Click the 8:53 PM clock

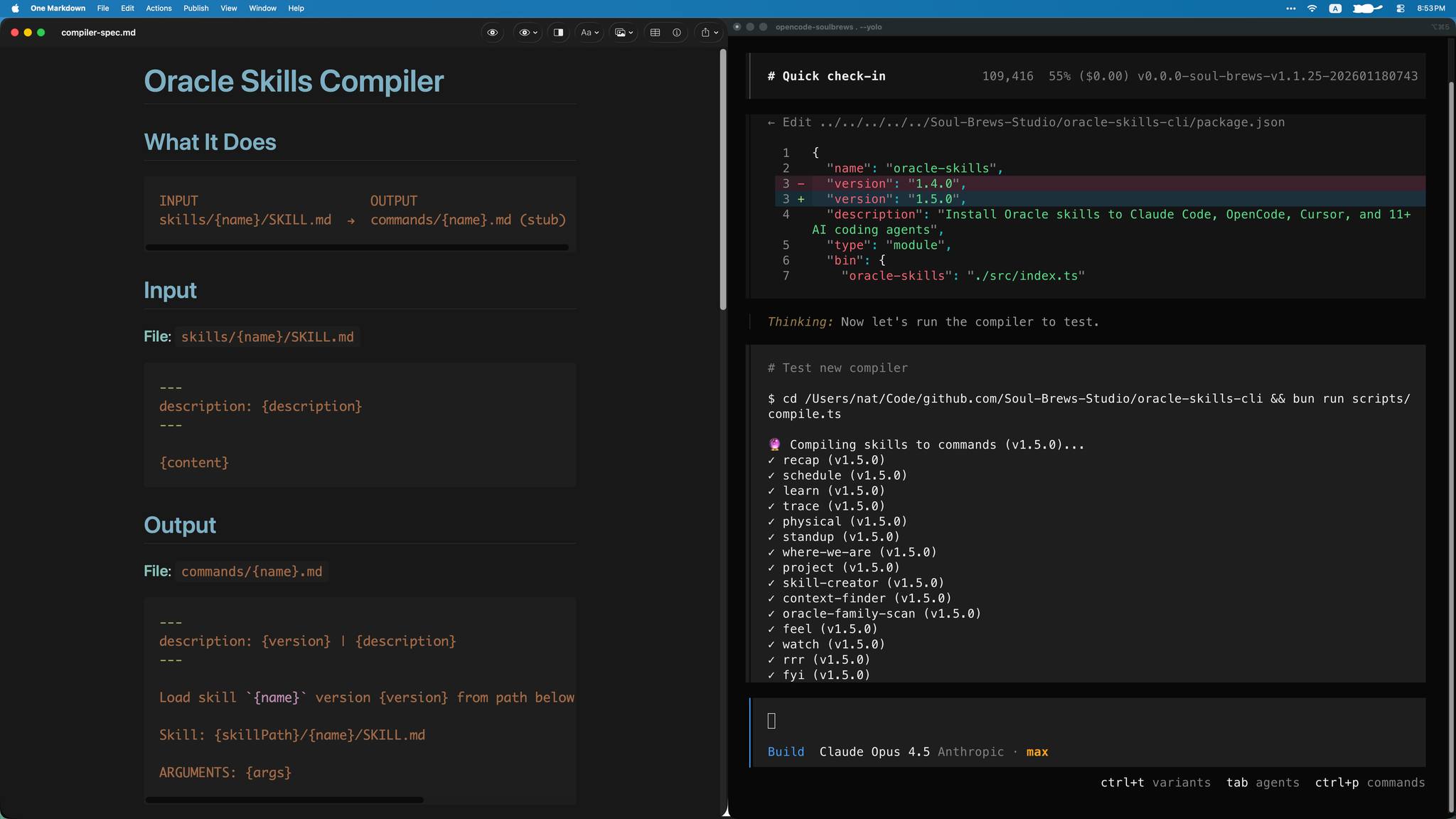(1431, 9)
